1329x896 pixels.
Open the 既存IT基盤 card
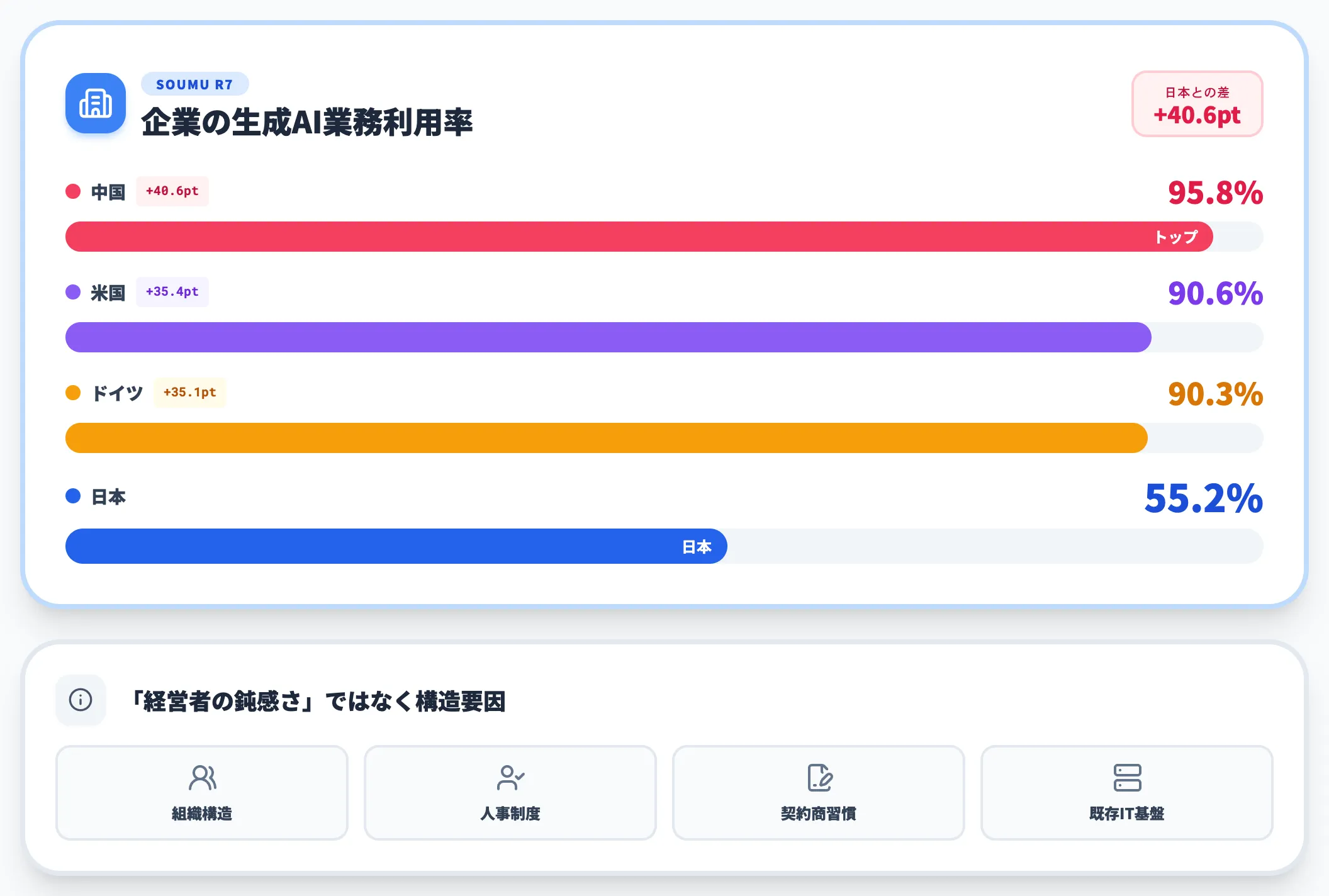1127,793
